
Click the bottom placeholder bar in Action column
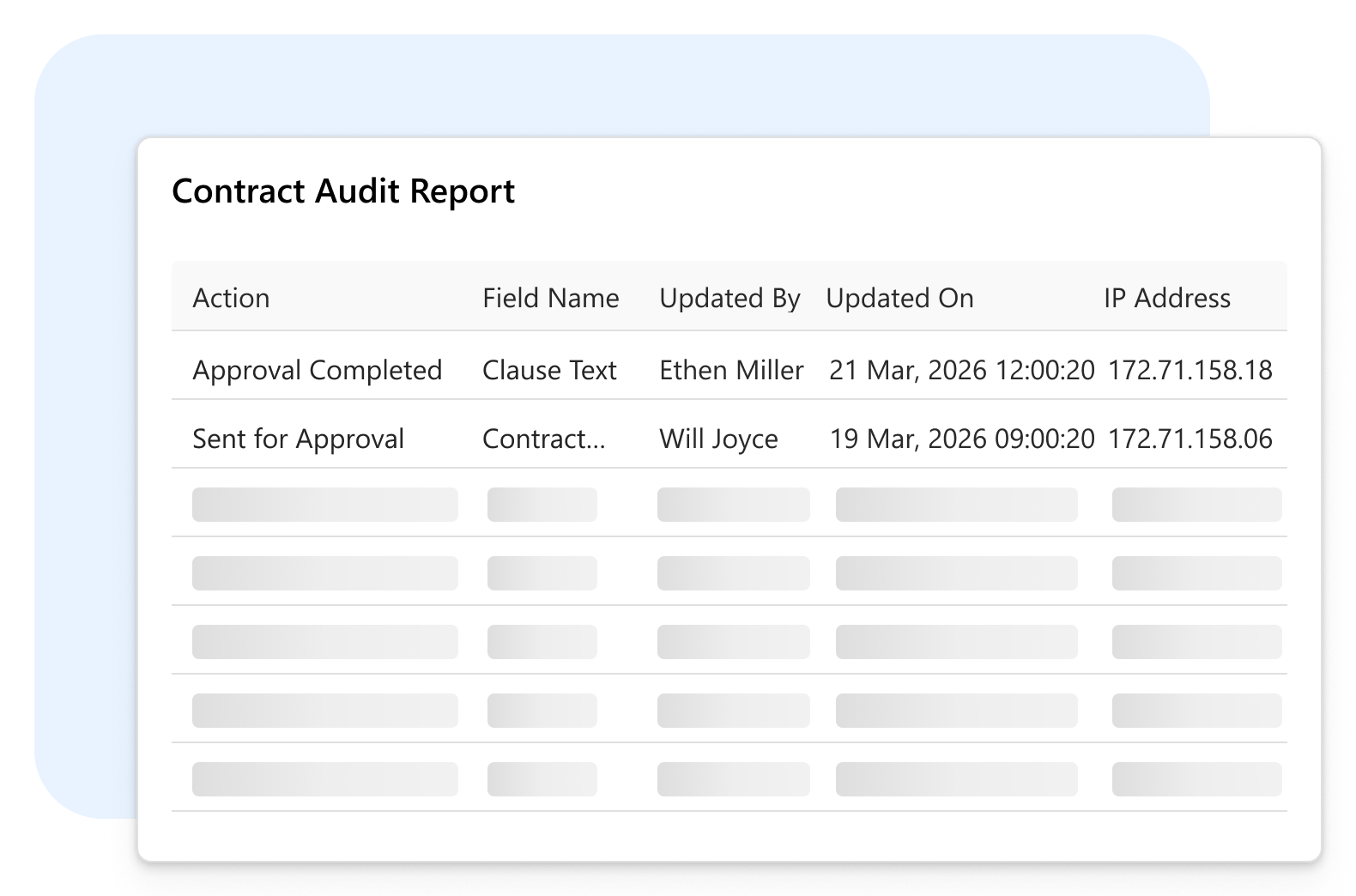(x=324, y=779)
